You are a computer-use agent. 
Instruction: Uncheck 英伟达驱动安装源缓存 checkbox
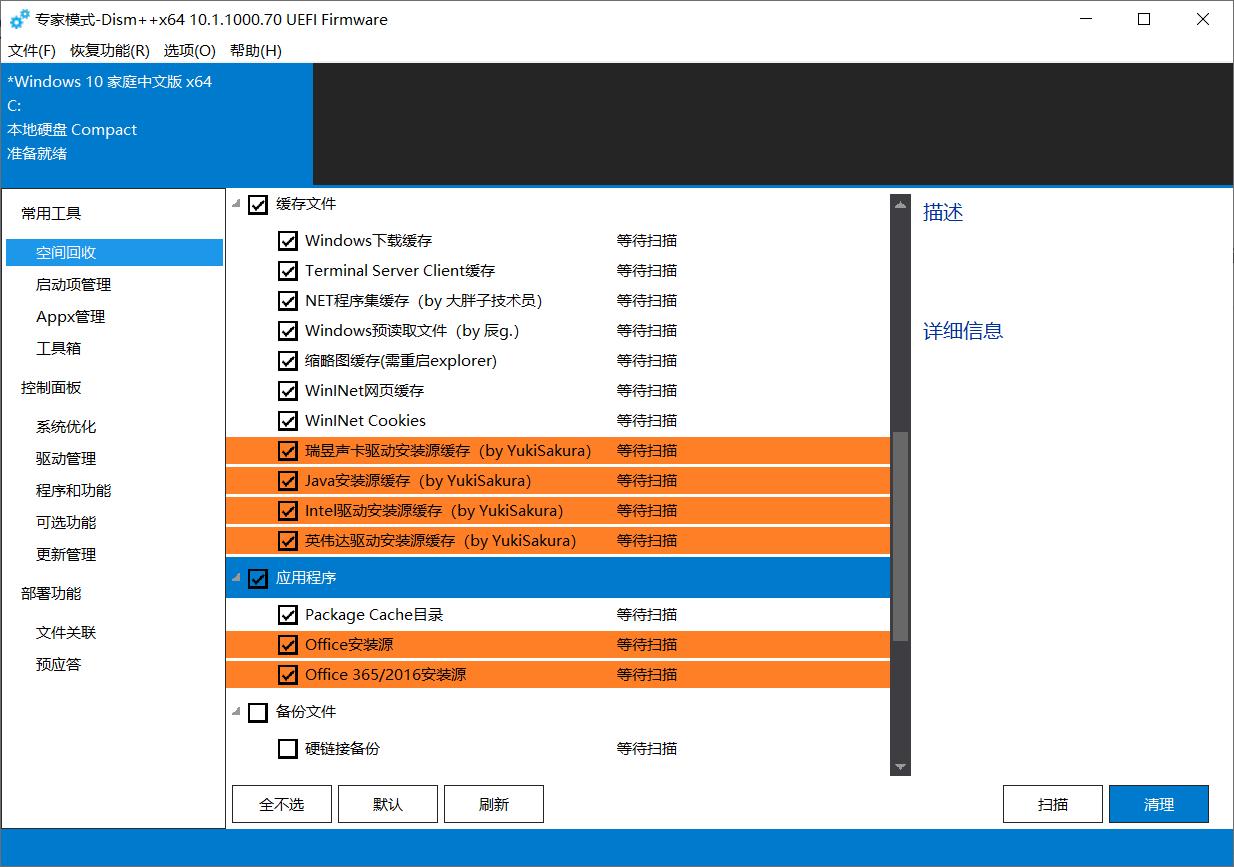click(288, 541)
